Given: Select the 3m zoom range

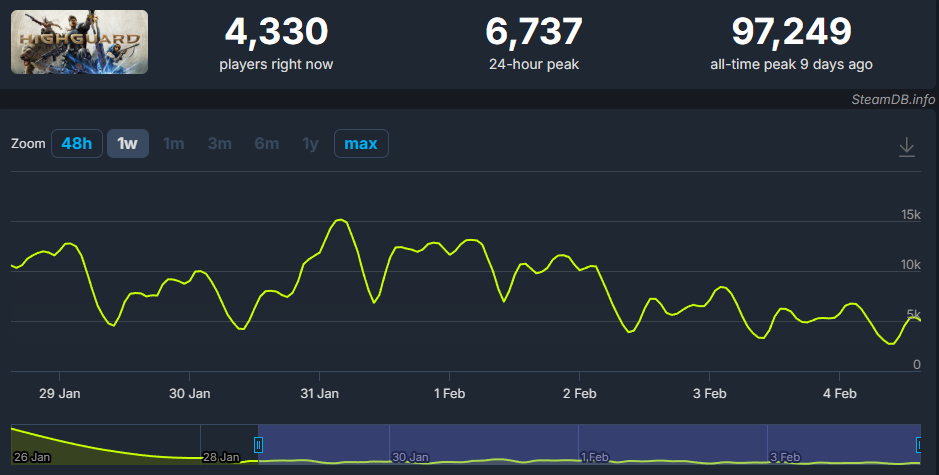Looking at the screenshot, I should coord(220,144).
